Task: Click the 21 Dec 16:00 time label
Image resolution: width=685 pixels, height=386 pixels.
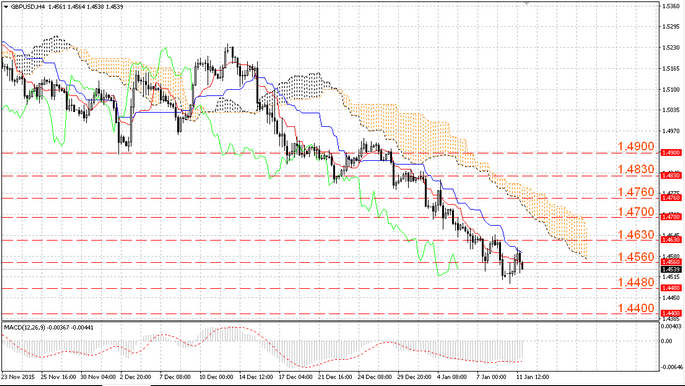Action: tap(335, 376)
